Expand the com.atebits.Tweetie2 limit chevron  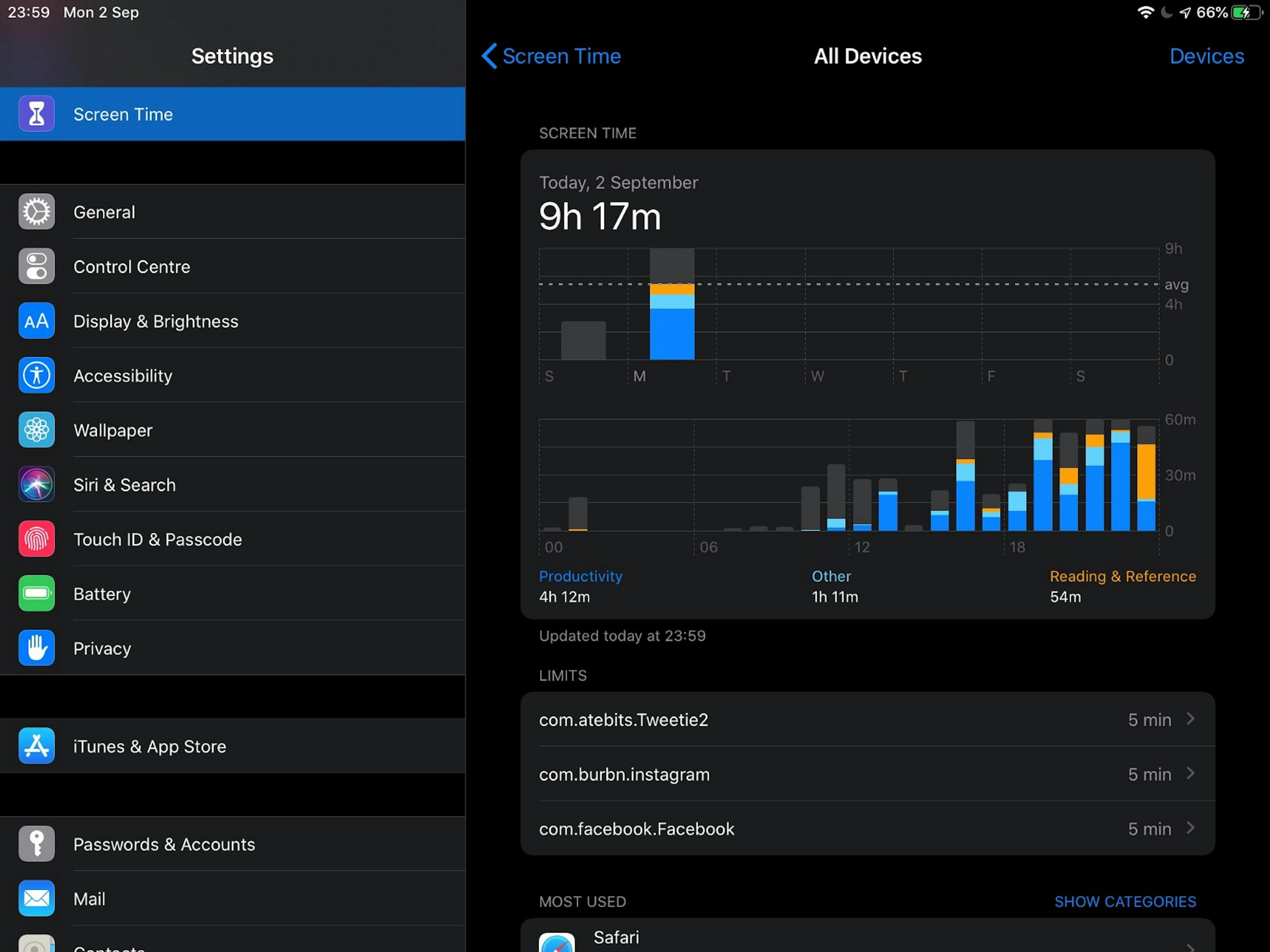click(1191, 719)
